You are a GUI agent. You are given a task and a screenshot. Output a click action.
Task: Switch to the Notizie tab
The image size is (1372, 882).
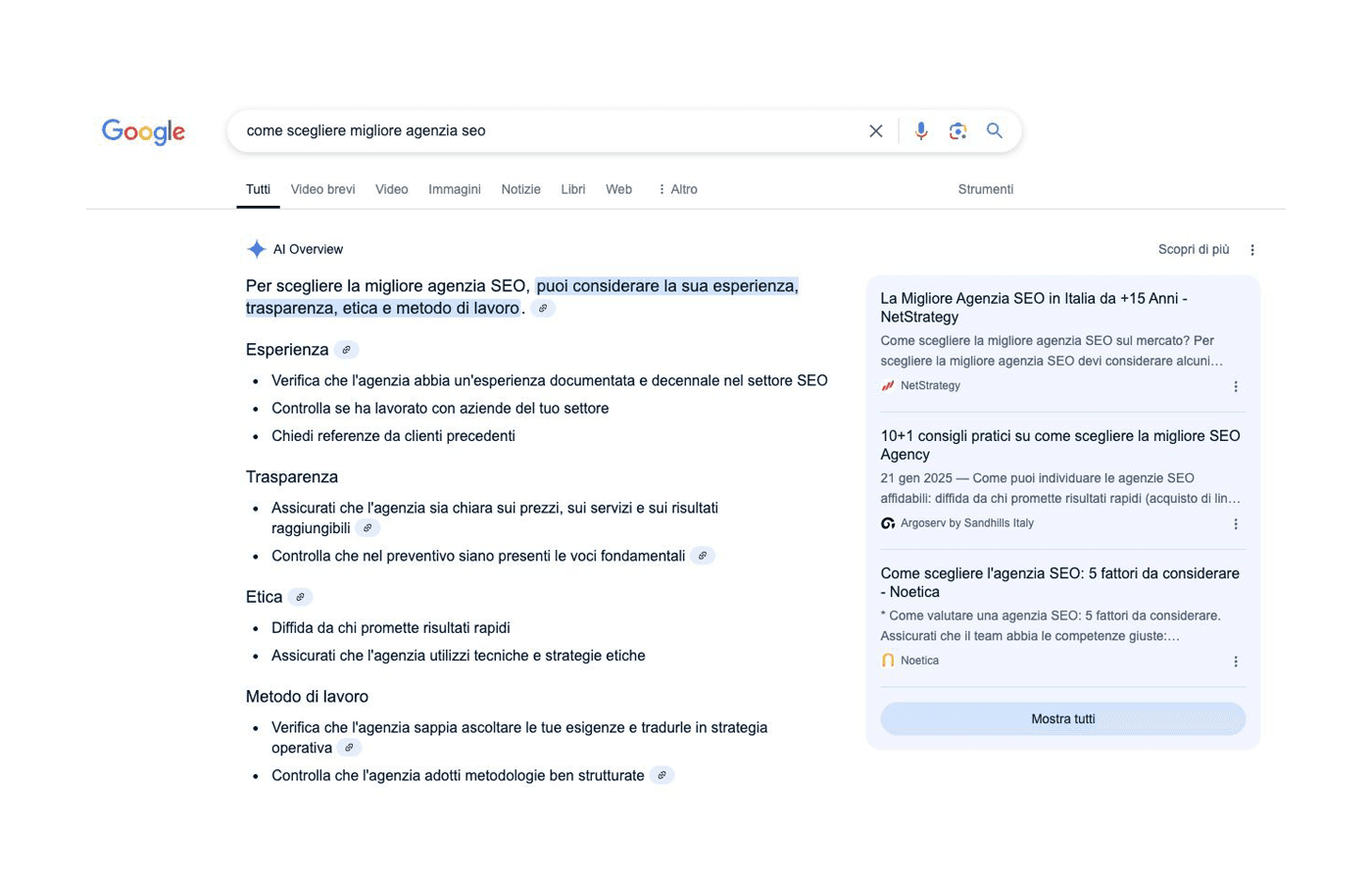[520, 189]
